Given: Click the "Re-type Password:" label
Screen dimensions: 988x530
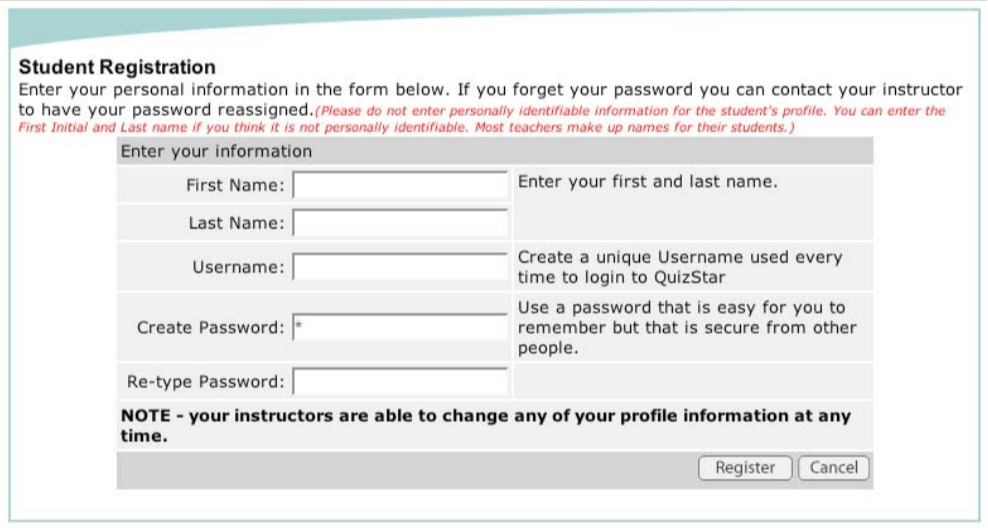Looking at the screenshot, I should pos(205,382).
